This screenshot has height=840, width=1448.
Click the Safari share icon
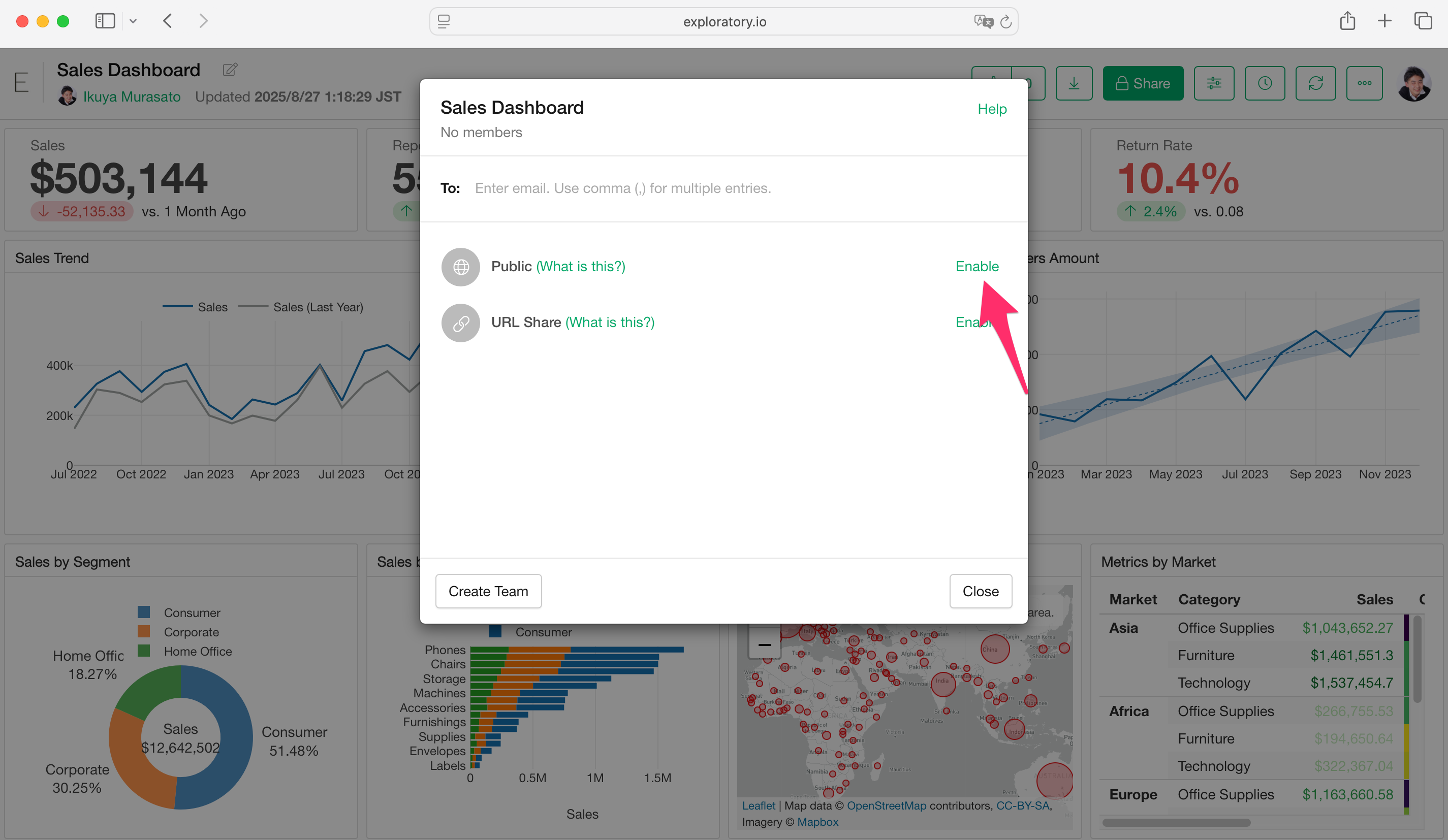1347,22
